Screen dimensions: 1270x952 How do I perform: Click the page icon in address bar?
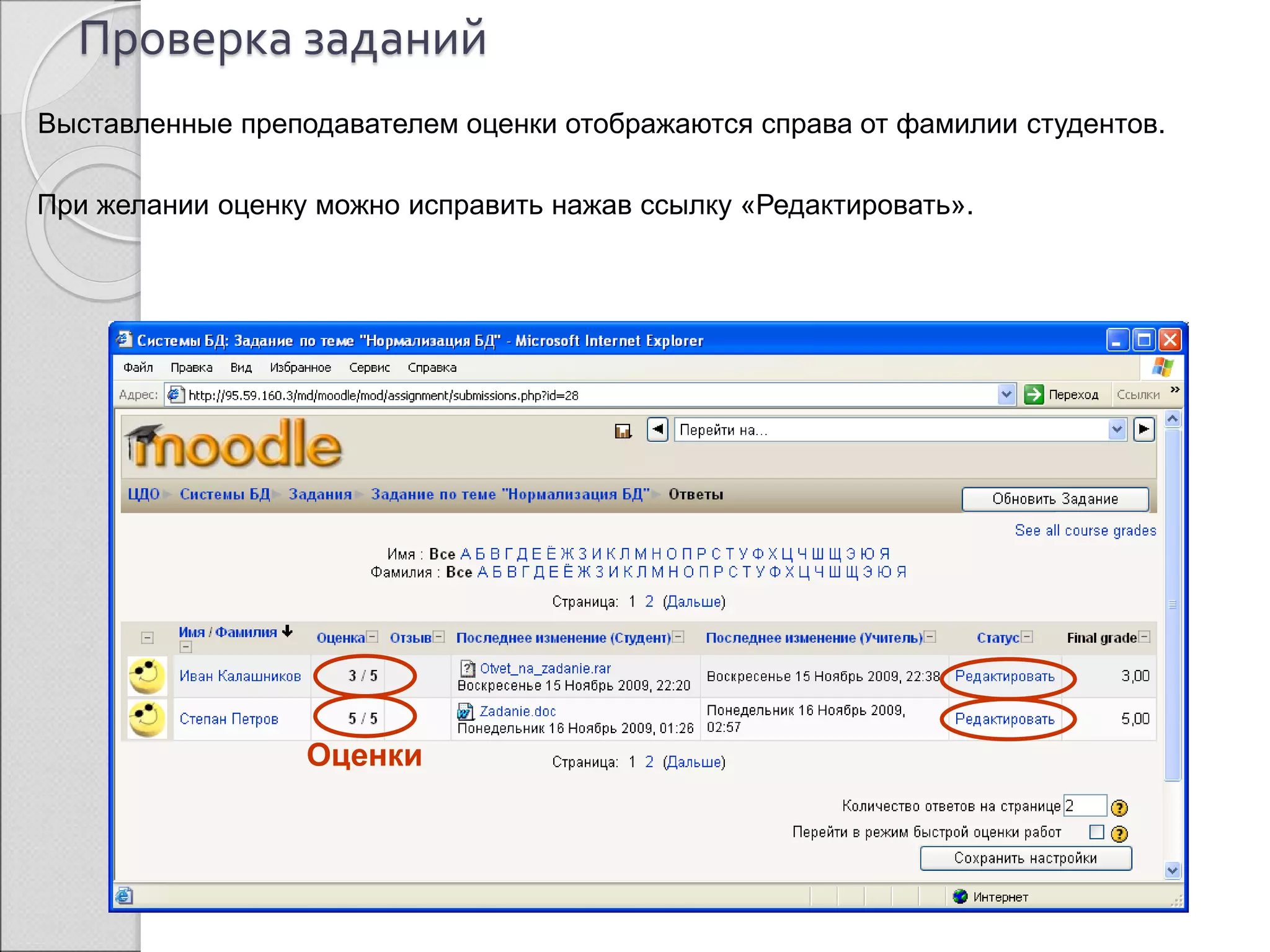pos(176,395)
